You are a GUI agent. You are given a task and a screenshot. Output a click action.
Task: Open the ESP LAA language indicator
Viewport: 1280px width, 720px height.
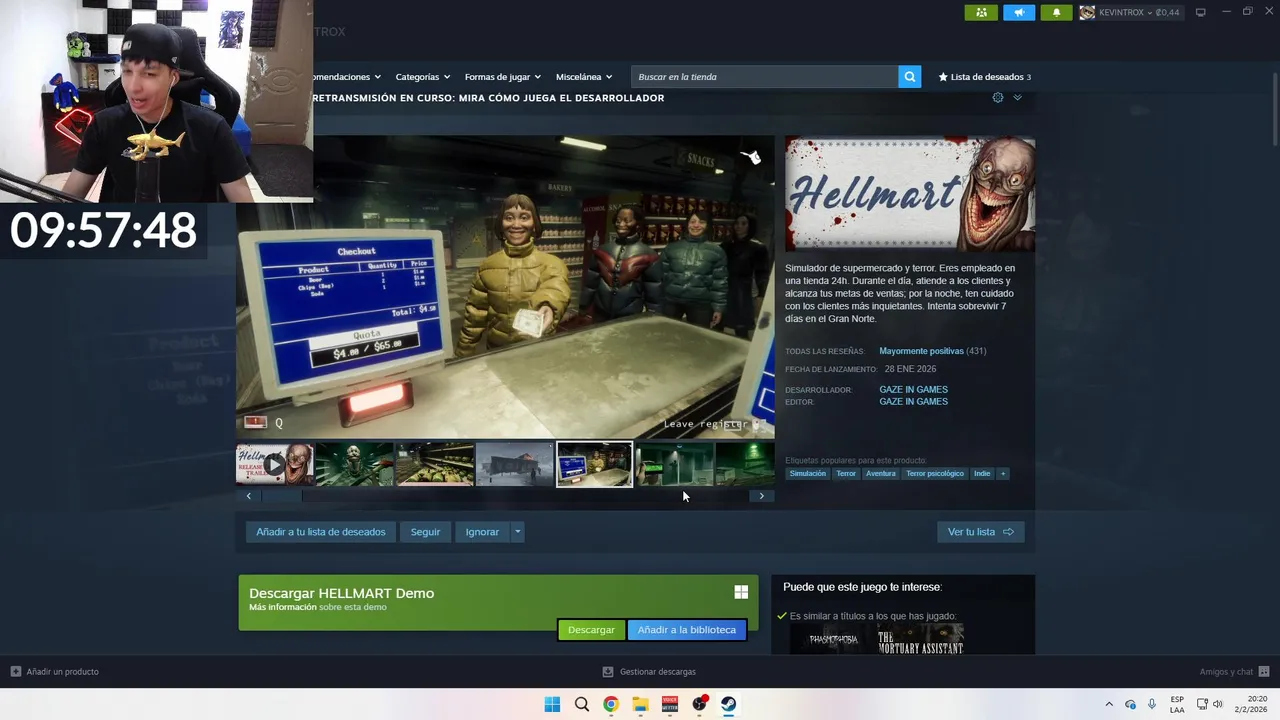coord(1177,704)
